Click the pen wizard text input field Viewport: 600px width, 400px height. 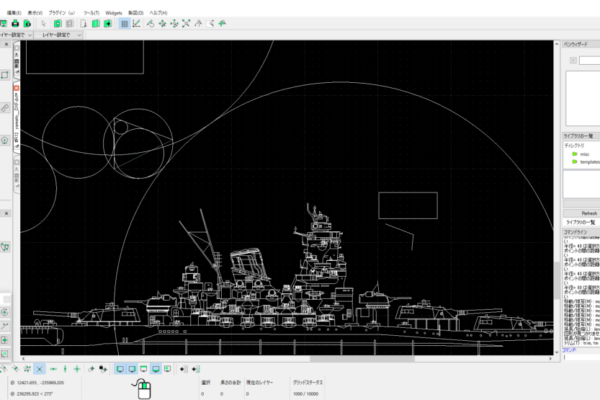point(589,60)
